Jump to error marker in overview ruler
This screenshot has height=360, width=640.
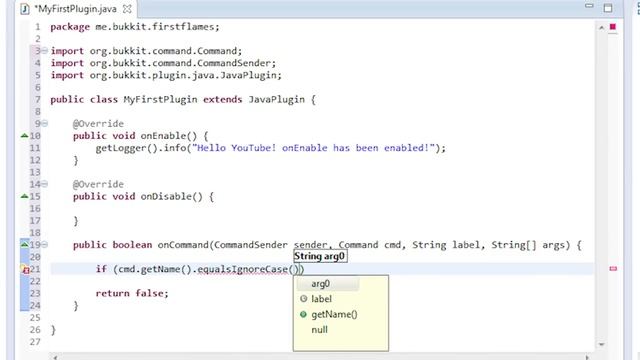click(613, 269)
